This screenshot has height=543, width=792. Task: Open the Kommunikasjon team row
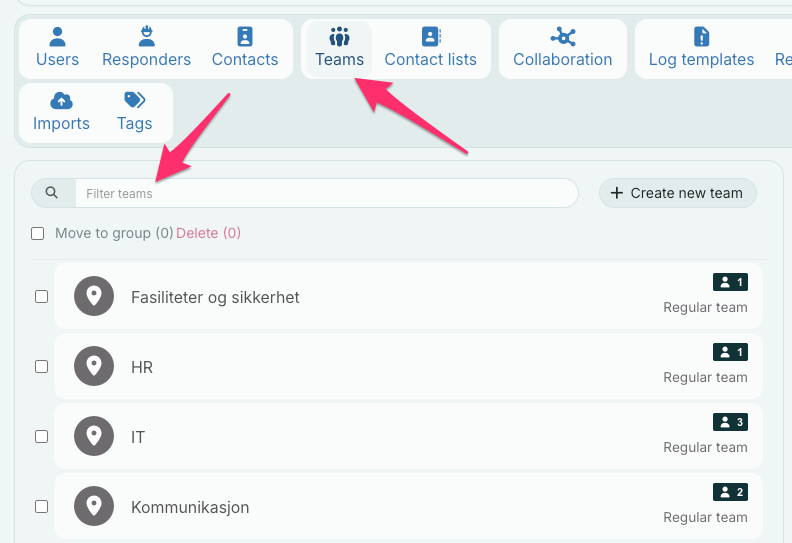click(400, 507)
